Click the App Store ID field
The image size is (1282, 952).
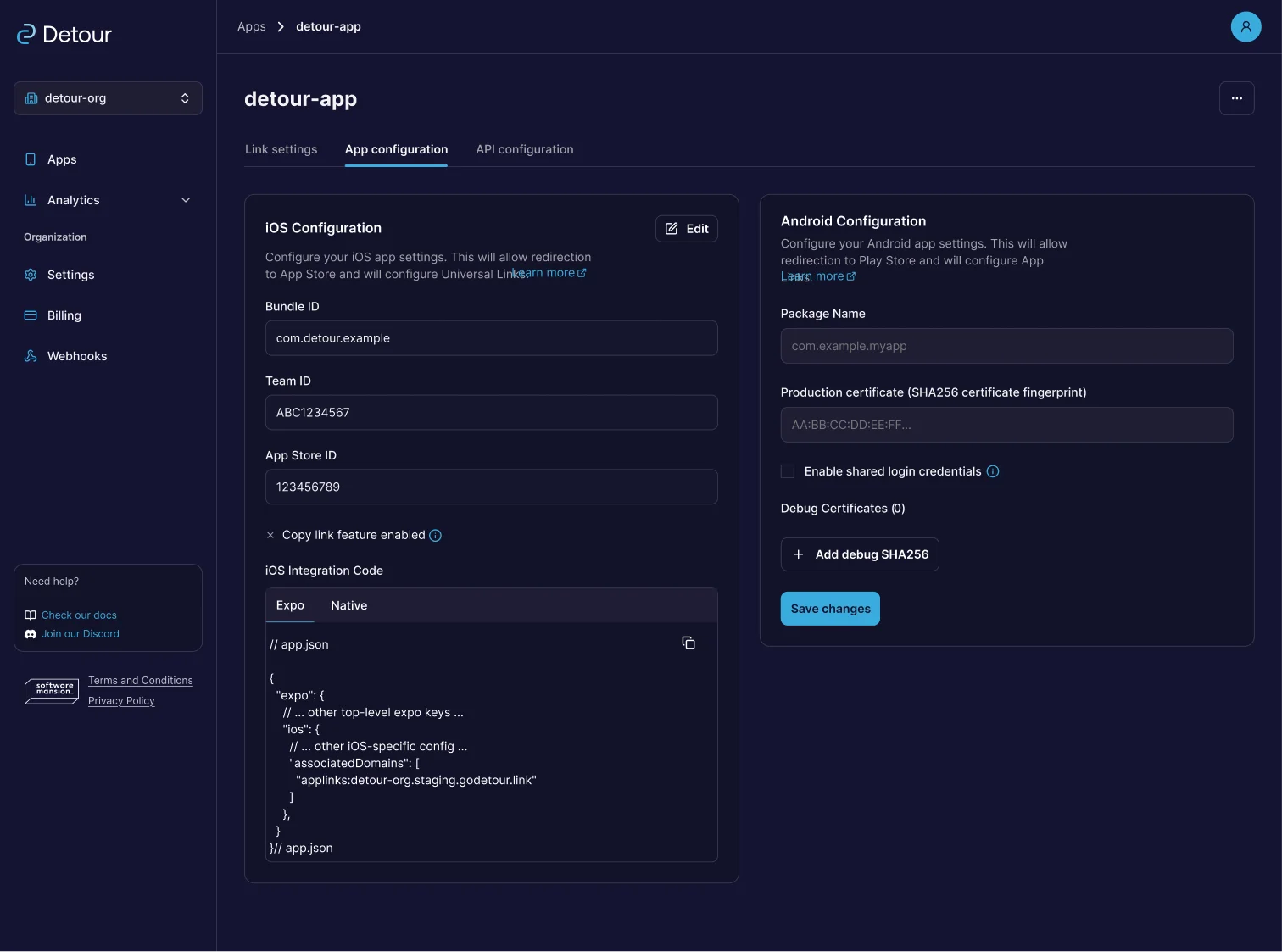click(x=492, y=487)
